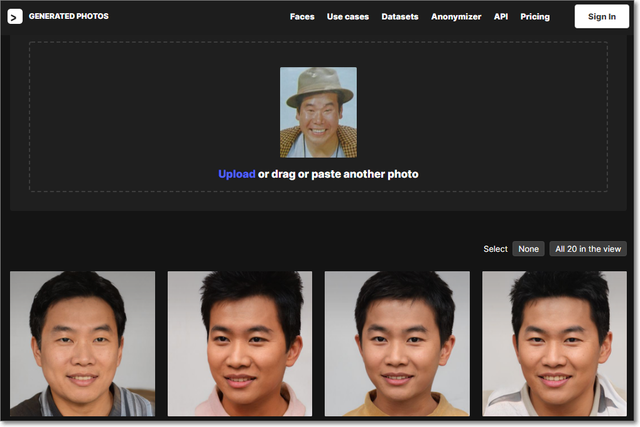
Task: Click the blue Upload link
Action: click(236, 174)
